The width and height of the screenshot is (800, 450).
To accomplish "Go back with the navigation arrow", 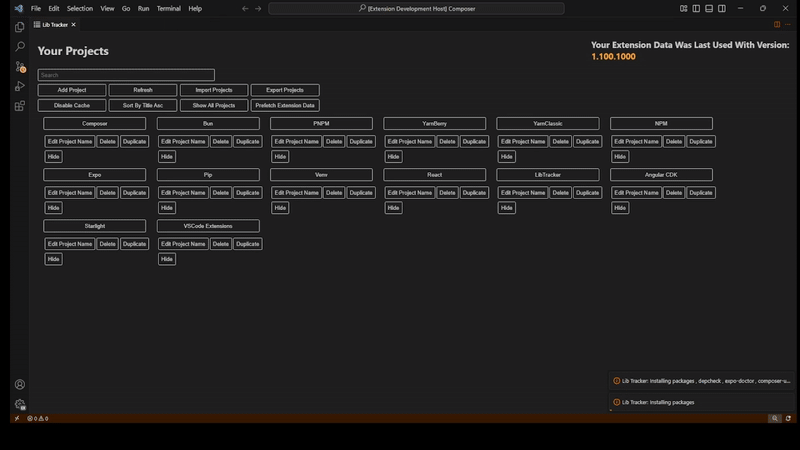I will tap(245, 8).
